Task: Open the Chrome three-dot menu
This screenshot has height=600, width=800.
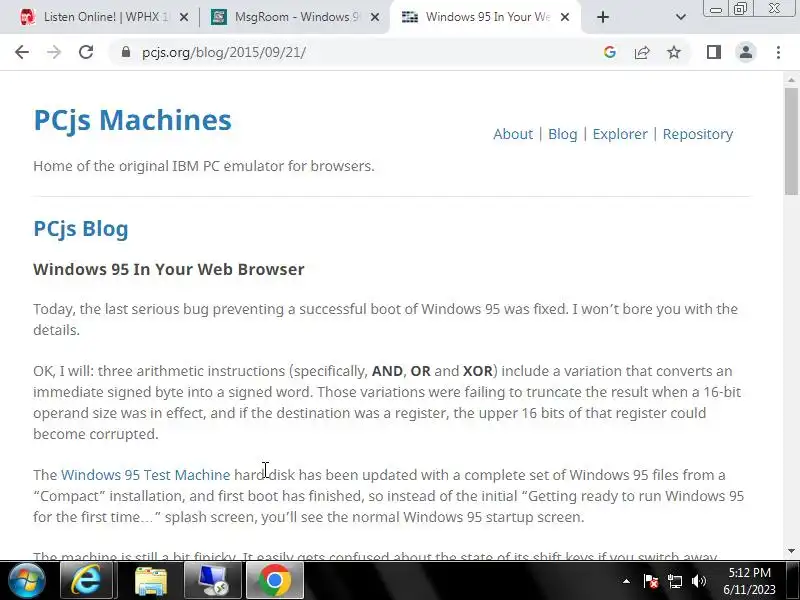Action: click(x=778, y=52)
